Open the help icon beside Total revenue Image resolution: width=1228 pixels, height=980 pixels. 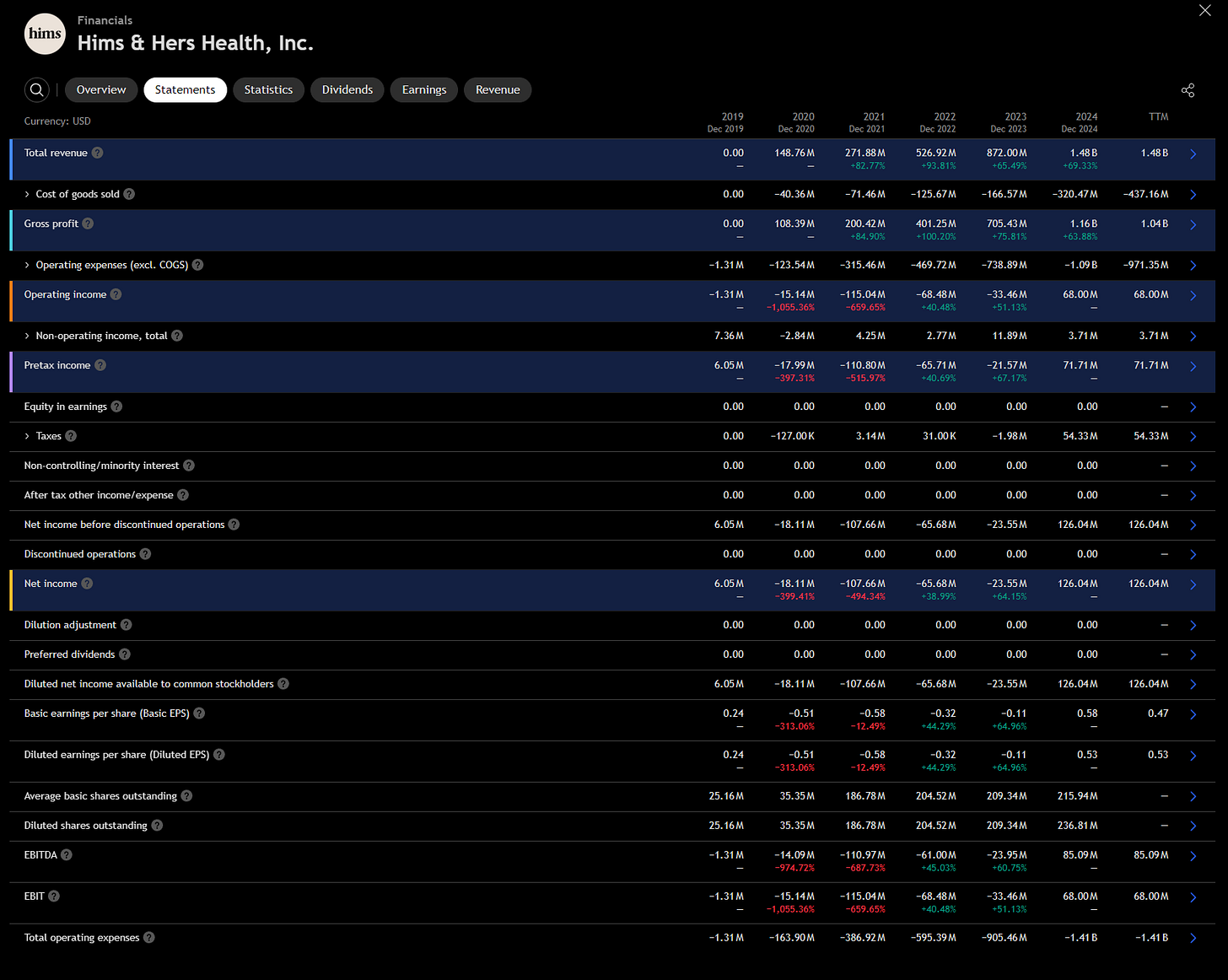tap(97, 153)
